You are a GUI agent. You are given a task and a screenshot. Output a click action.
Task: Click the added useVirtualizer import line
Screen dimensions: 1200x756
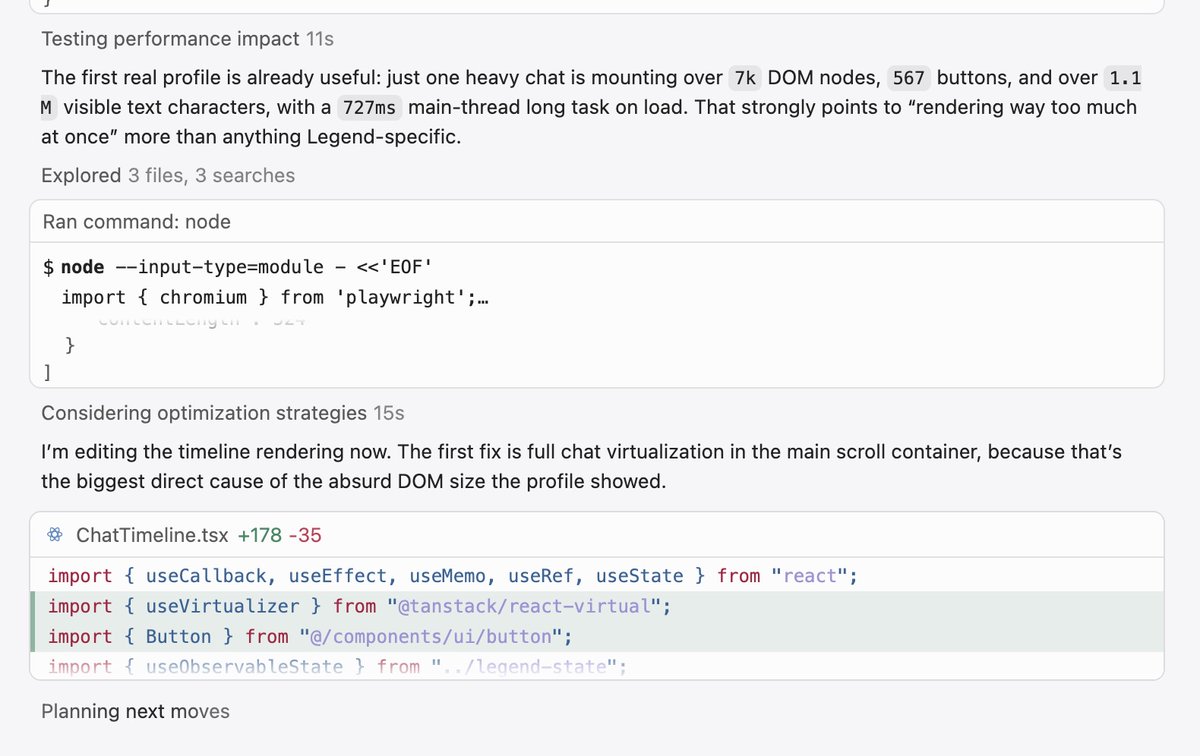coord(597,606)
